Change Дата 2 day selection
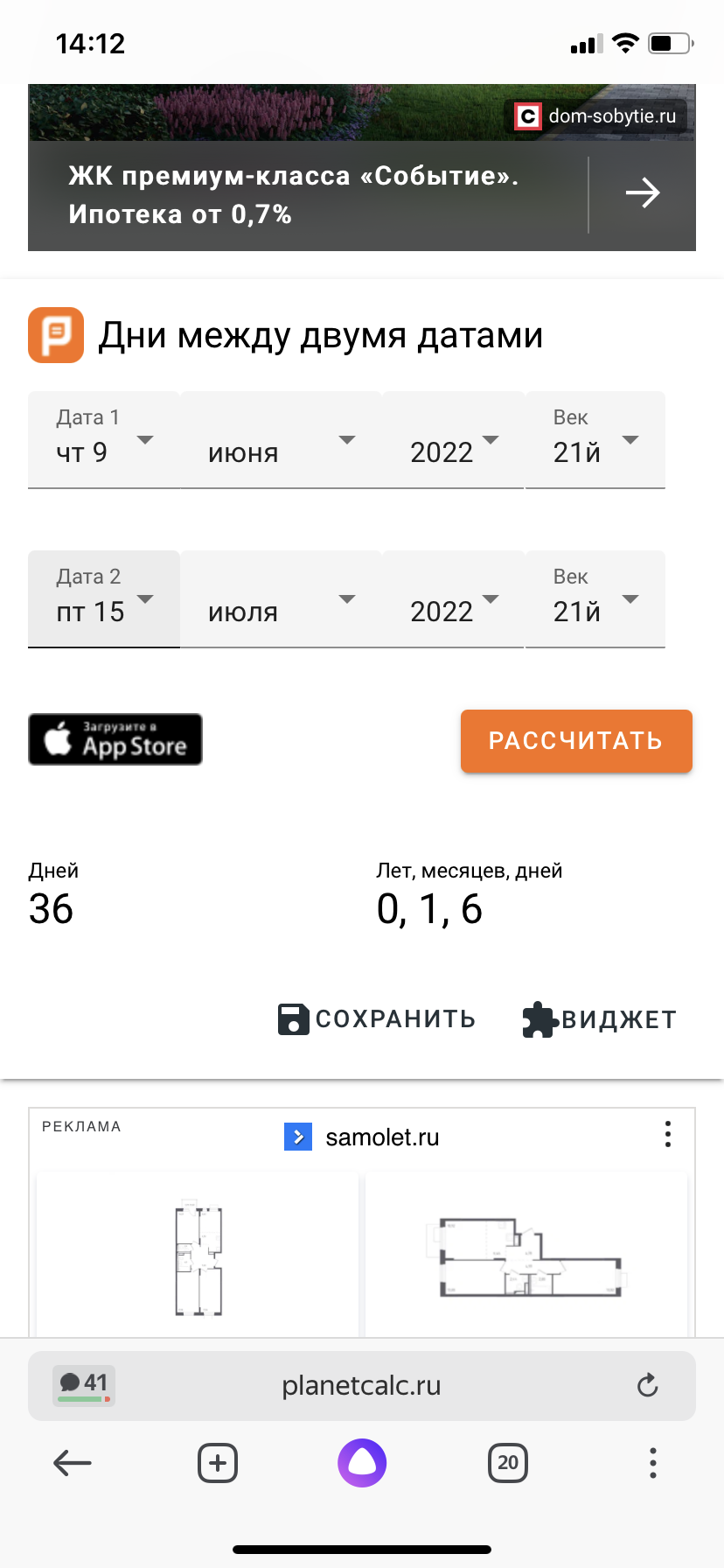This screenshot has height=1568, width=724. tap(104, 599)
